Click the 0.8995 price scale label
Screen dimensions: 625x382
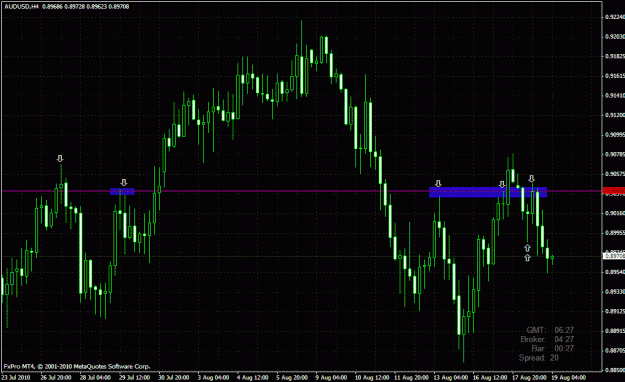[x=614, y=232]
